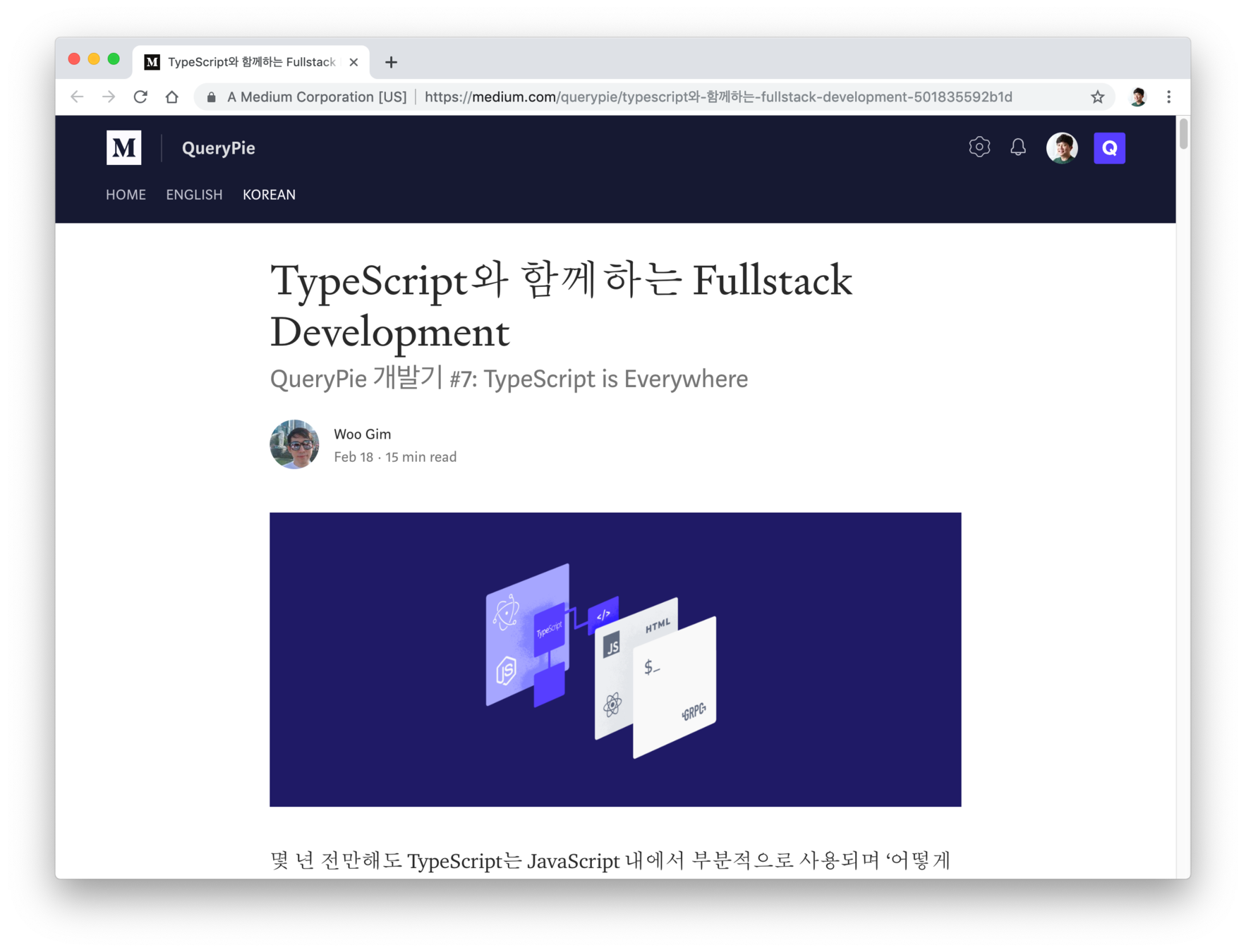
Task: Click the subtitle 'TypeScript is Everywhere'
Action: 615,379
